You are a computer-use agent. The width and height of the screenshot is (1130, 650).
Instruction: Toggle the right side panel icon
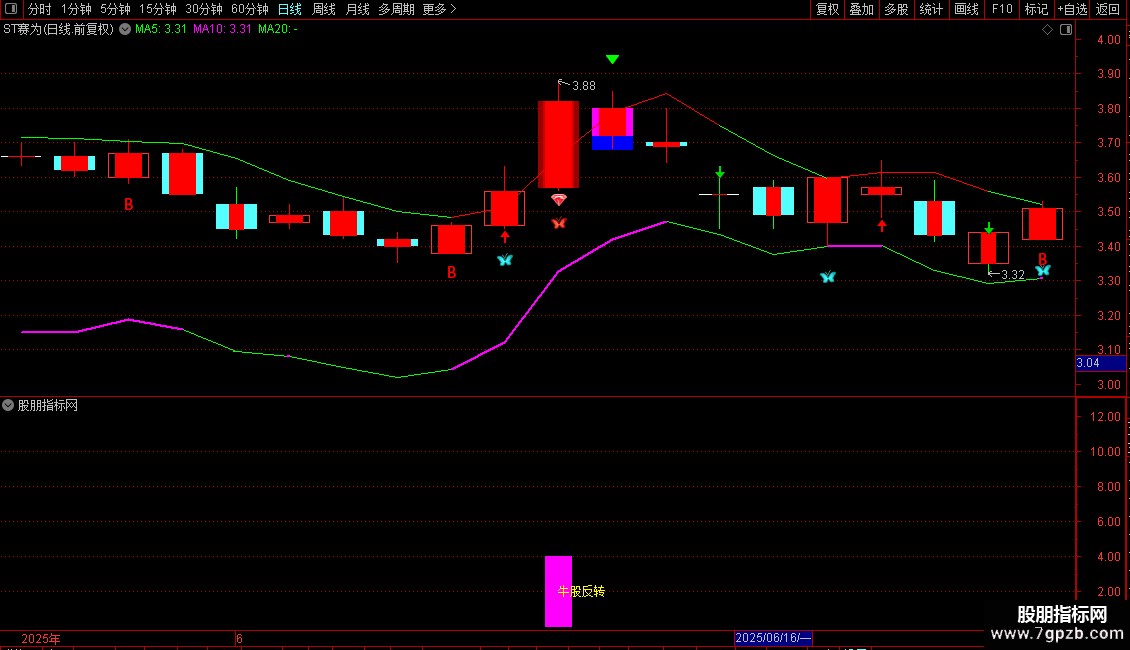(1066, 30)
